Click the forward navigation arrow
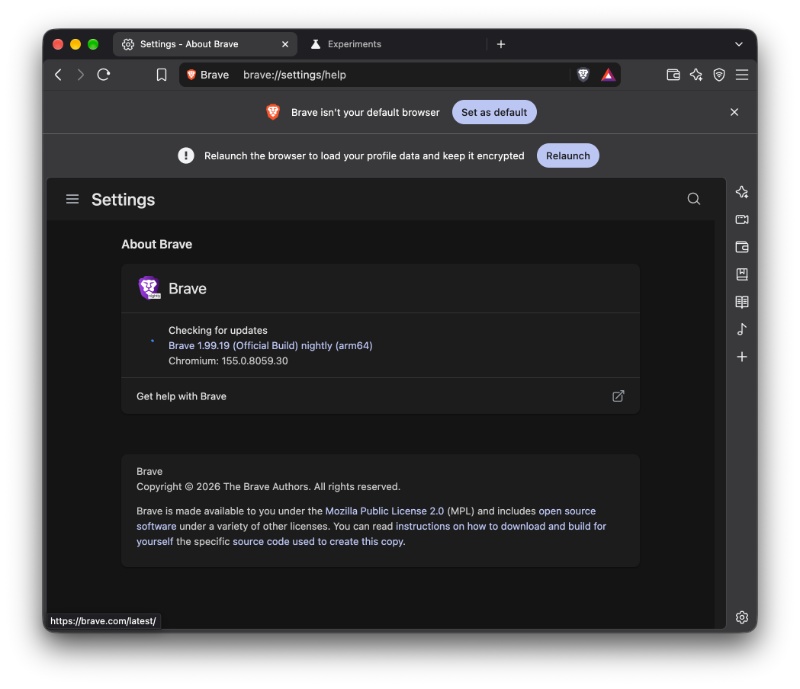This screenshot has height=689, width=800. point(81,75)
